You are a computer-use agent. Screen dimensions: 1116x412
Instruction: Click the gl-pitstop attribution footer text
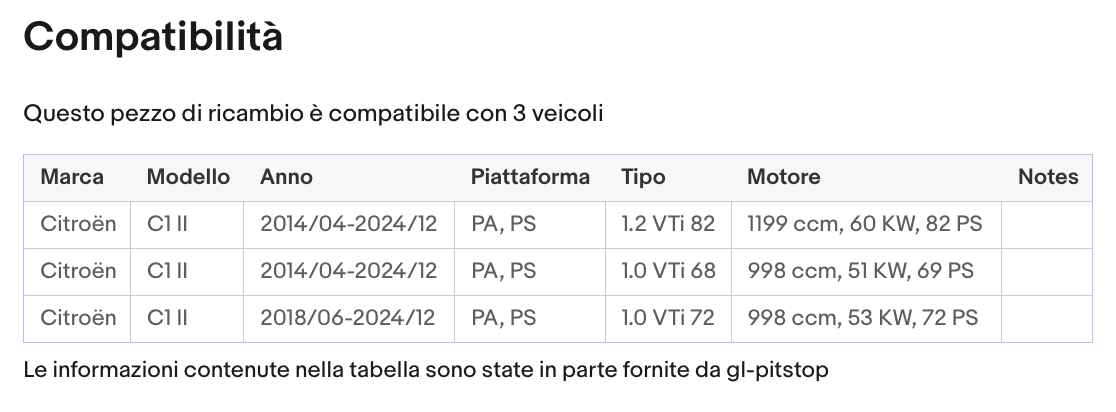[x=425, y=371]
